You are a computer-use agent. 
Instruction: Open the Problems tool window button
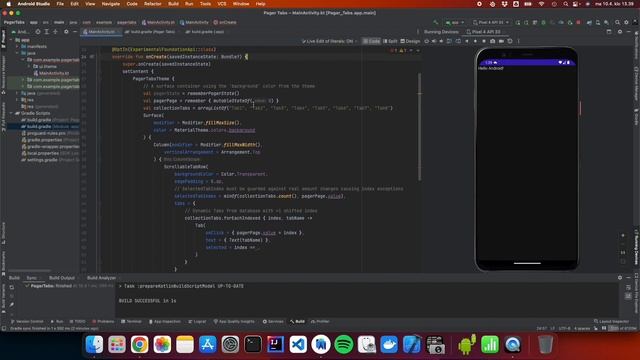(x=103, y=322)
